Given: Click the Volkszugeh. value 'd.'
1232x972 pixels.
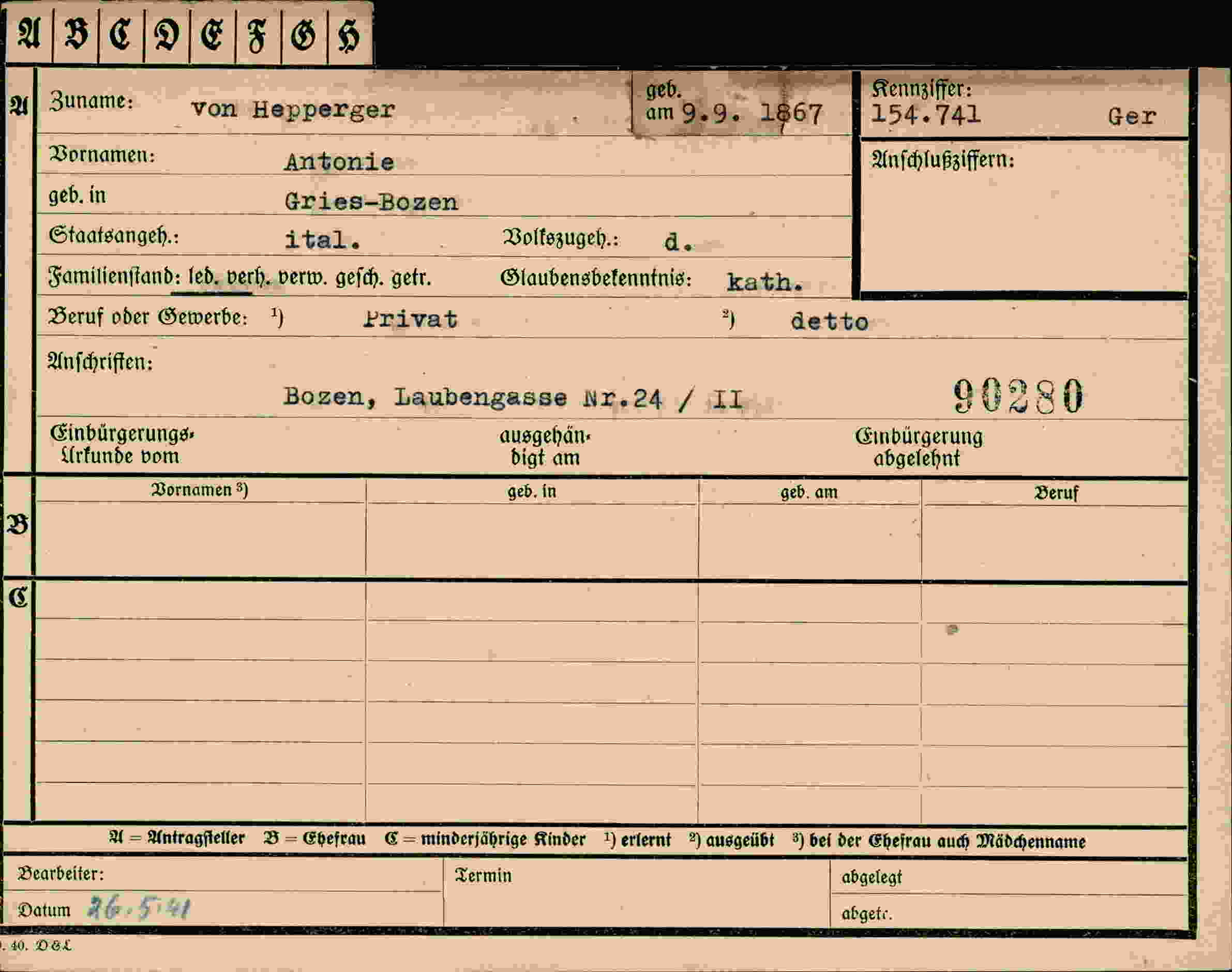Looking at the screenshot, I should tap(679, 242).
